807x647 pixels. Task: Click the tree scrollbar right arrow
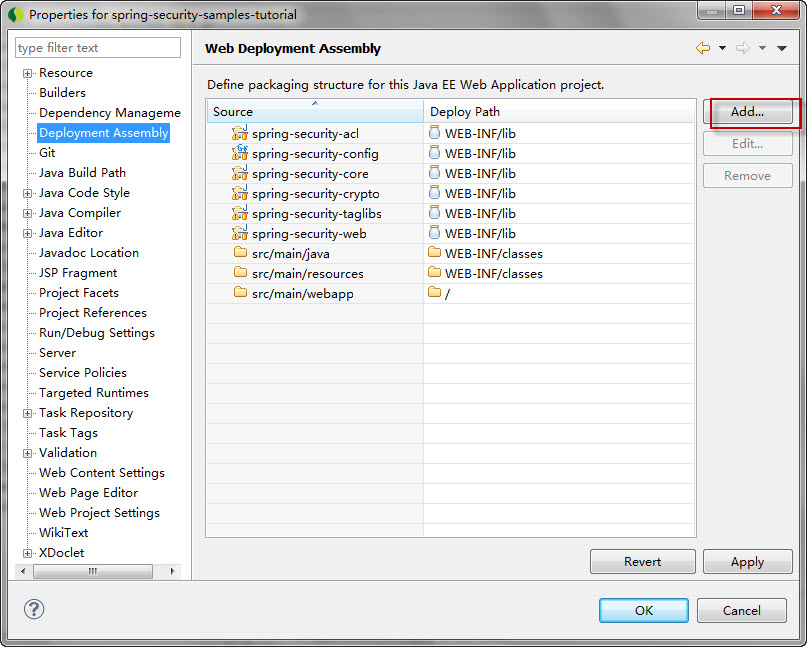tap(172, 571)
